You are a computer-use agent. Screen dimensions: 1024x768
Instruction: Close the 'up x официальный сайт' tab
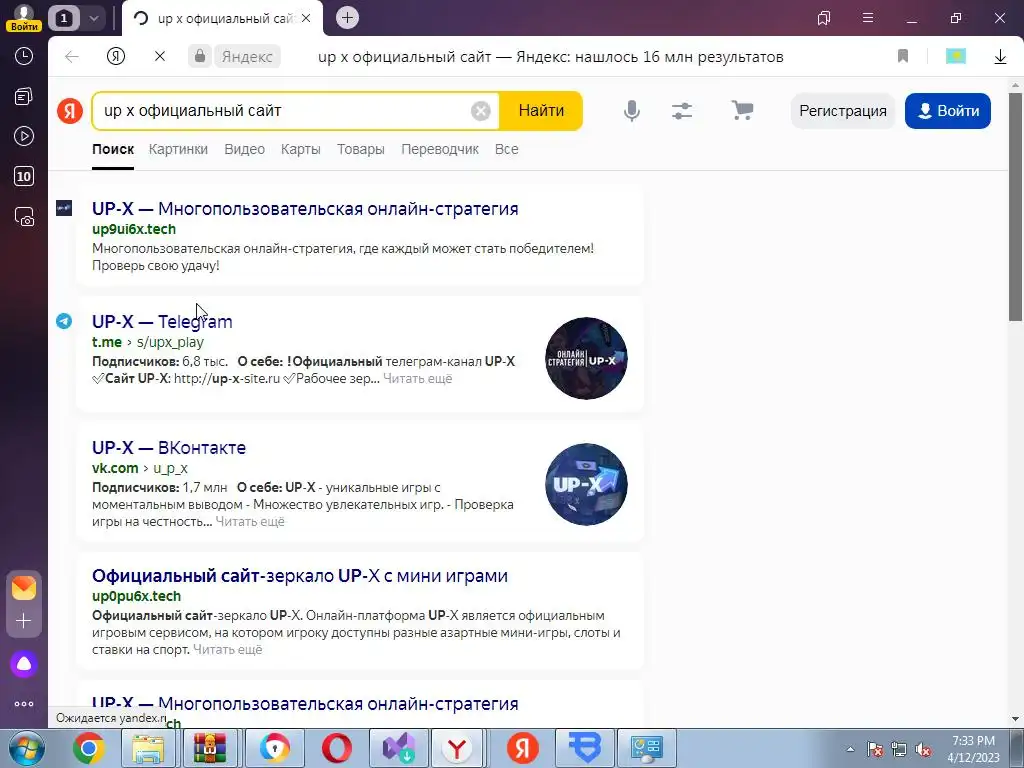pos(306,18)
